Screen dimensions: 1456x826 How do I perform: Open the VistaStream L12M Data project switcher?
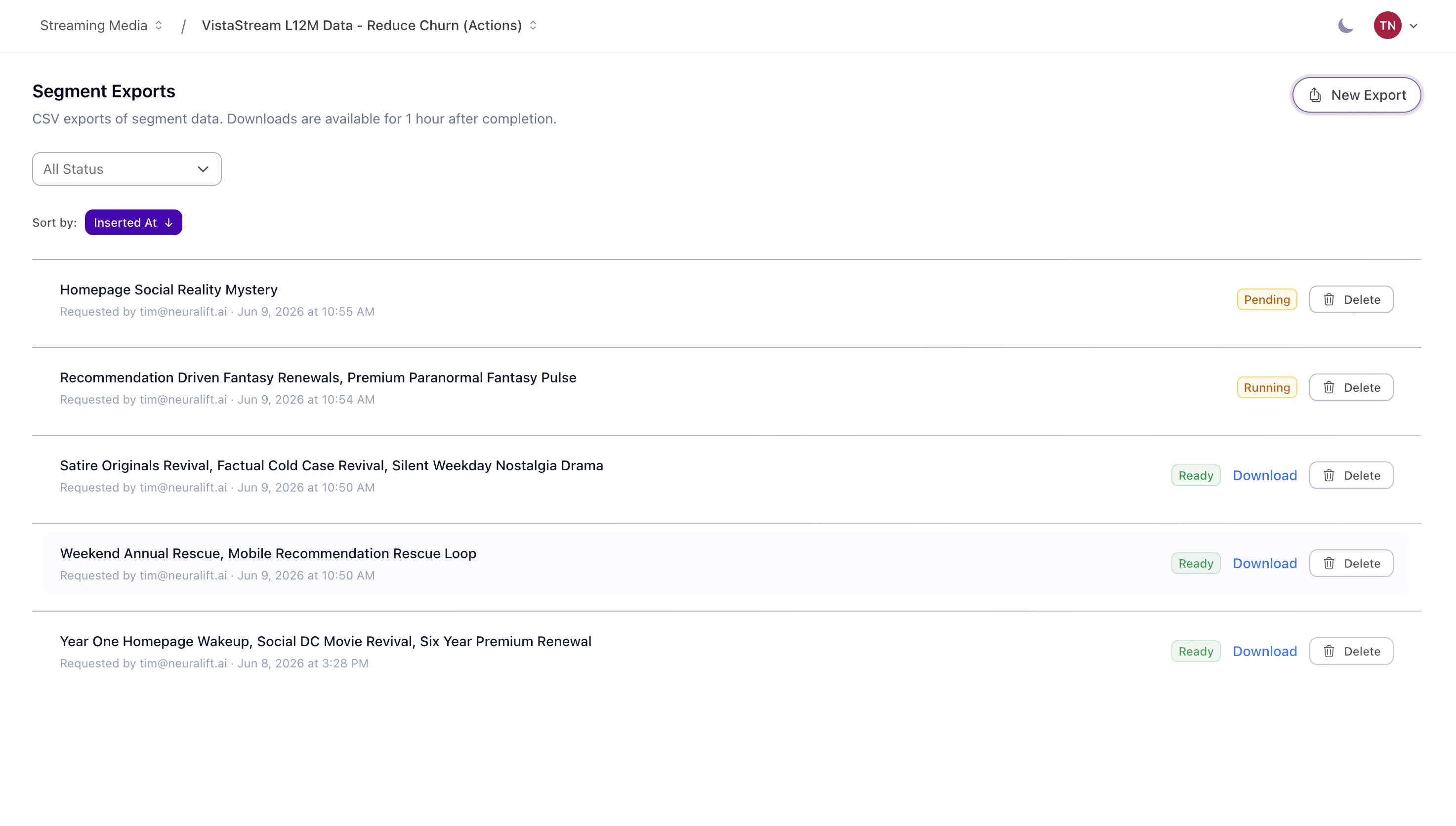pos(369,26)
